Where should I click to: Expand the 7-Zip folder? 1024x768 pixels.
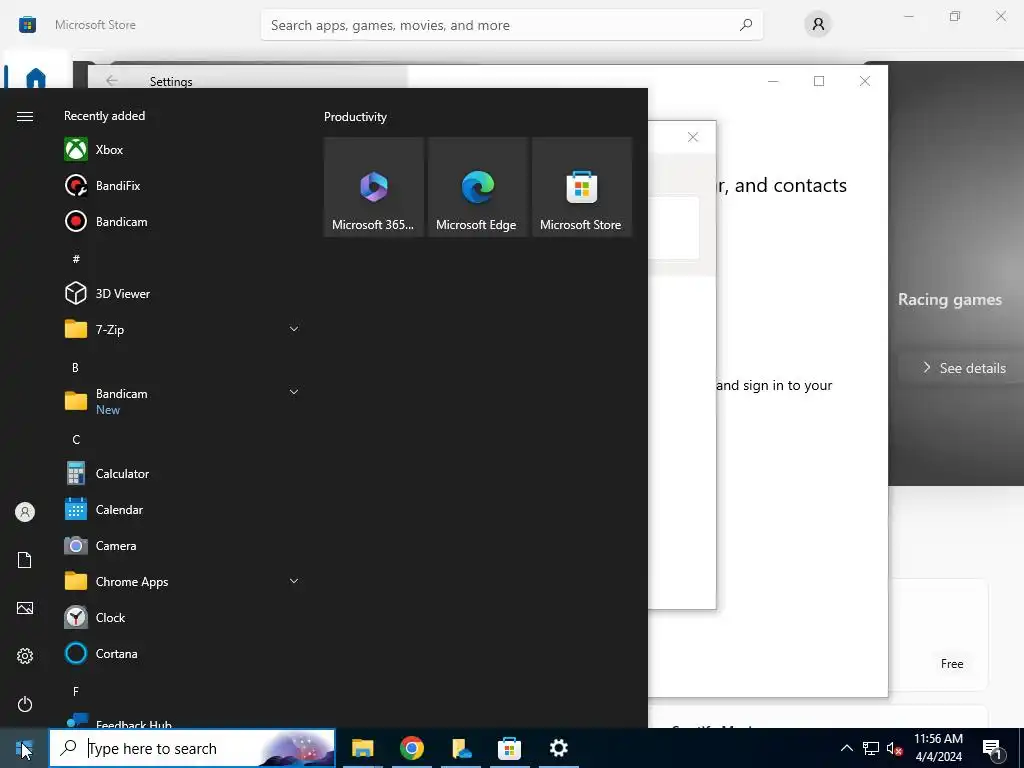[x=183, y=329]
